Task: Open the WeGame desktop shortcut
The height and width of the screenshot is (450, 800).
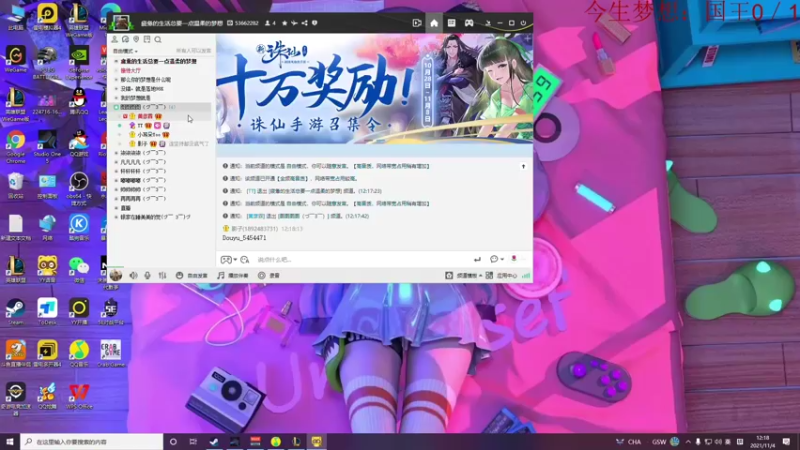Action: [x=15, y=59]
